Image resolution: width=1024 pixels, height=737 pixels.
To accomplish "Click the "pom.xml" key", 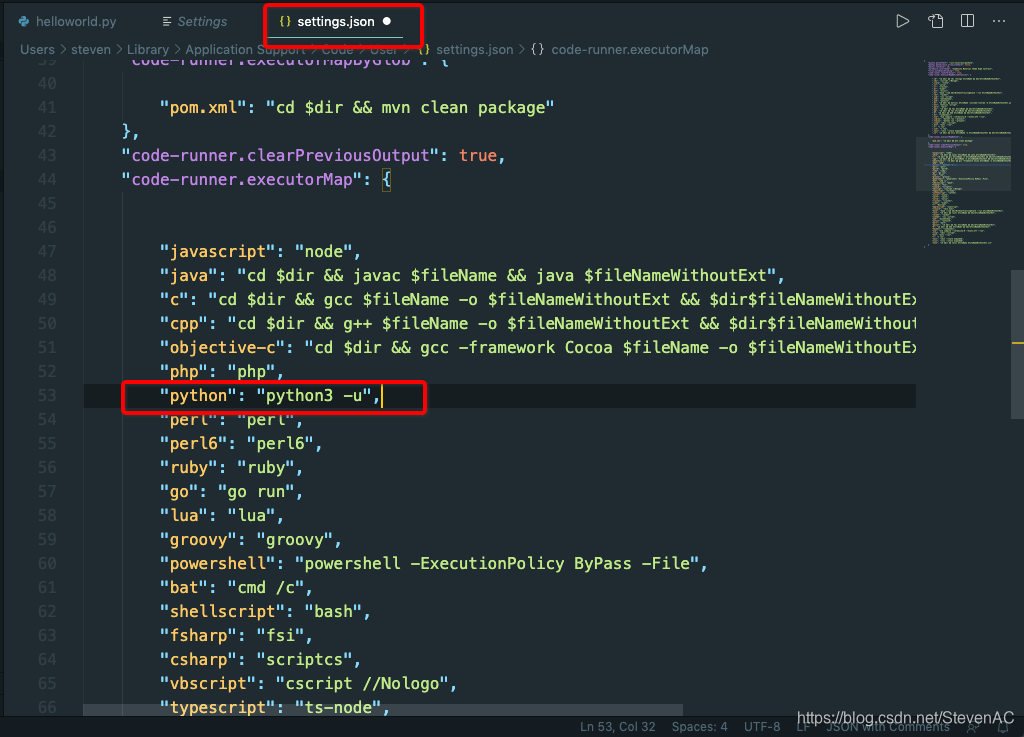I will click(203, 108).
